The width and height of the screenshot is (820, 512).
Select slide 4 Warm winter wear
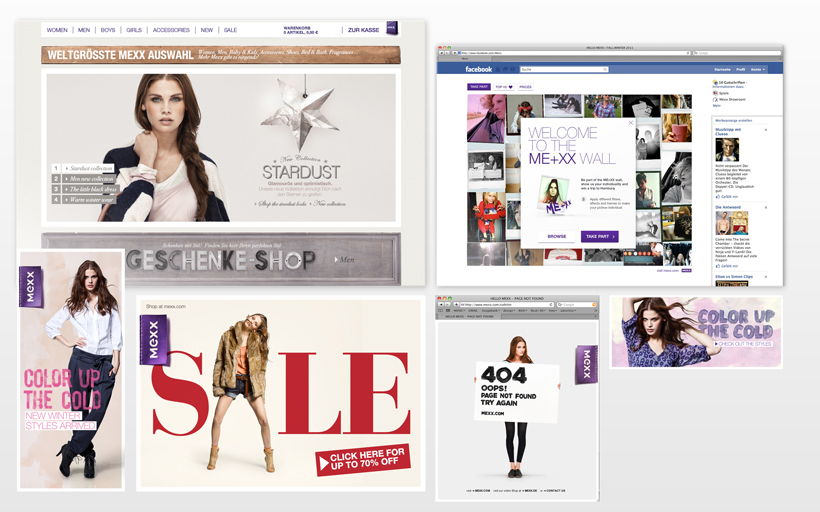click(x=83, y=200)
